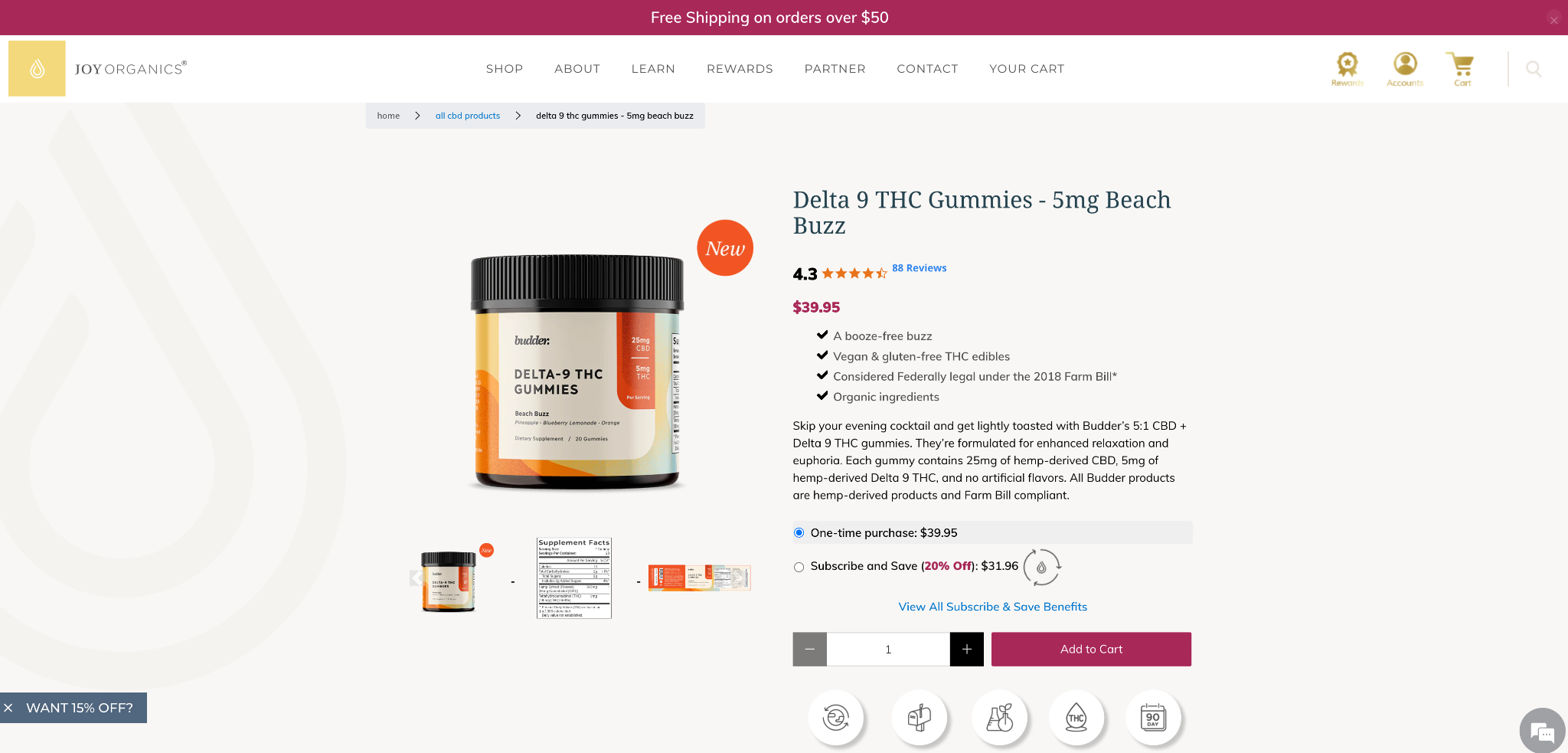Open the Shop menu
The height and width of the screenshot is (753, 1568).
pyautogui.click(x=505, y=69)
